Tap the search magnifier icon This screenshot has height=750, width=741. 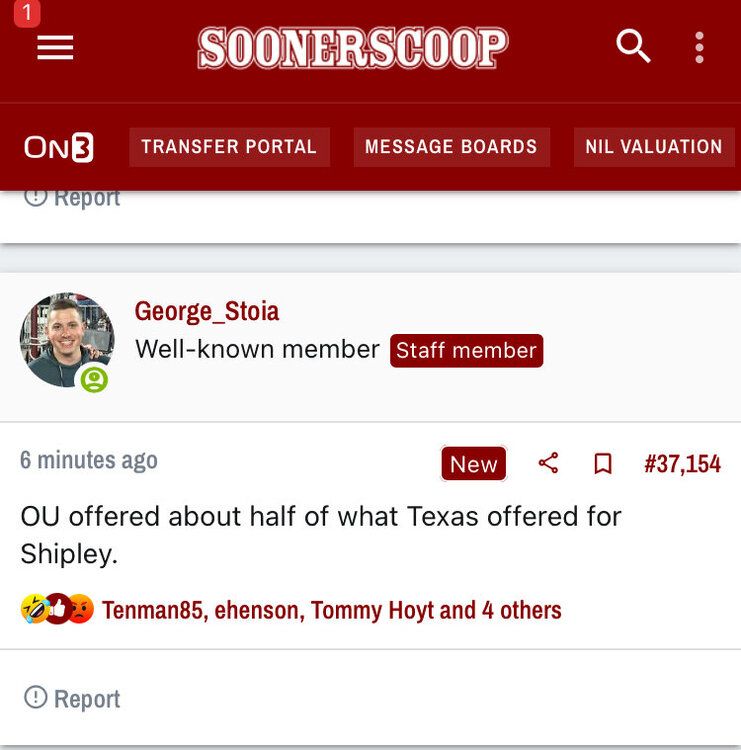[633, 46]
